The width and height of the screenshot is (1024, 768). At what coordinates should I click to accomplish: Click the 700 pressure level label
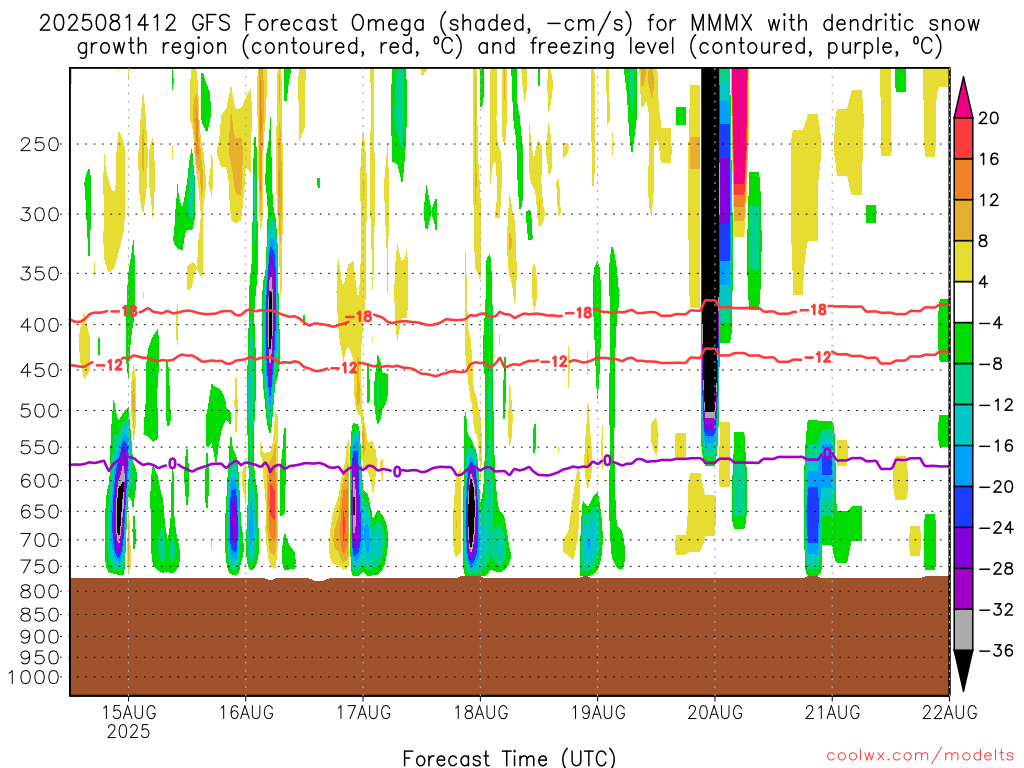click(x=40, y=540)
